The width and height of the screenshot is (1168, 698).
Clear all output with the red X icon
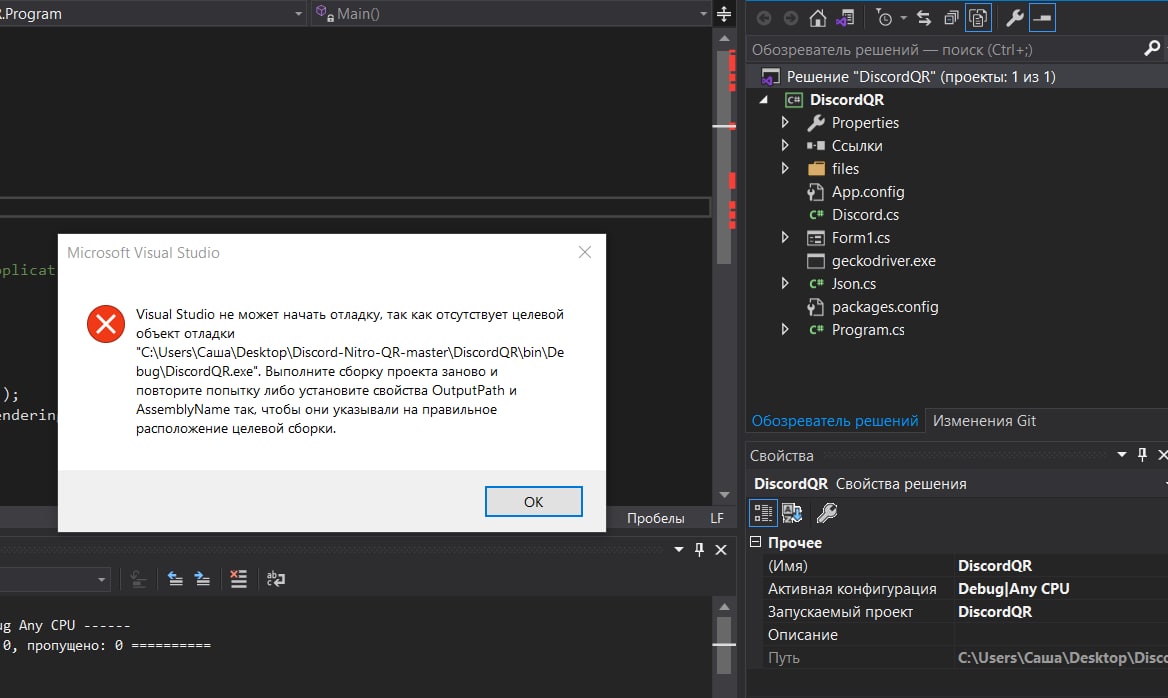click(238, 579)
